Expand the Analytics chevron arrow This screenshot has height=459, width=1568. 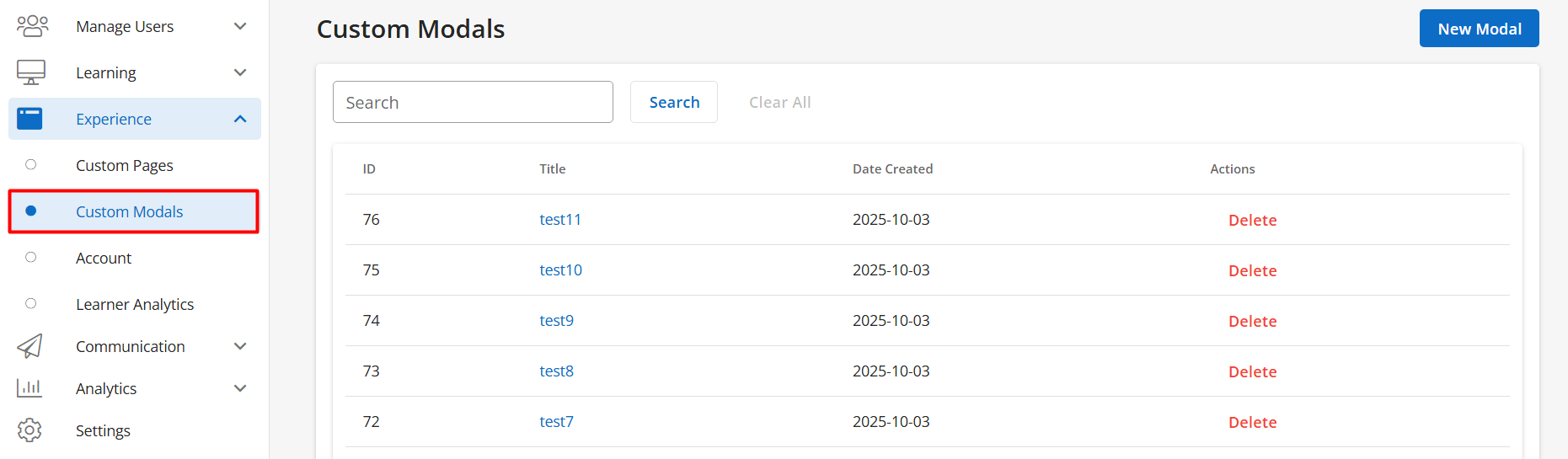pos(240,388)
